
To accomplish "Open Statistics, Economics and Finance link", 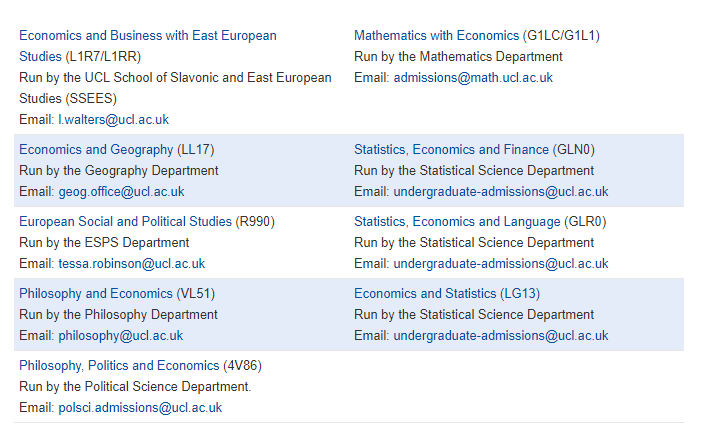I will 451,150.
